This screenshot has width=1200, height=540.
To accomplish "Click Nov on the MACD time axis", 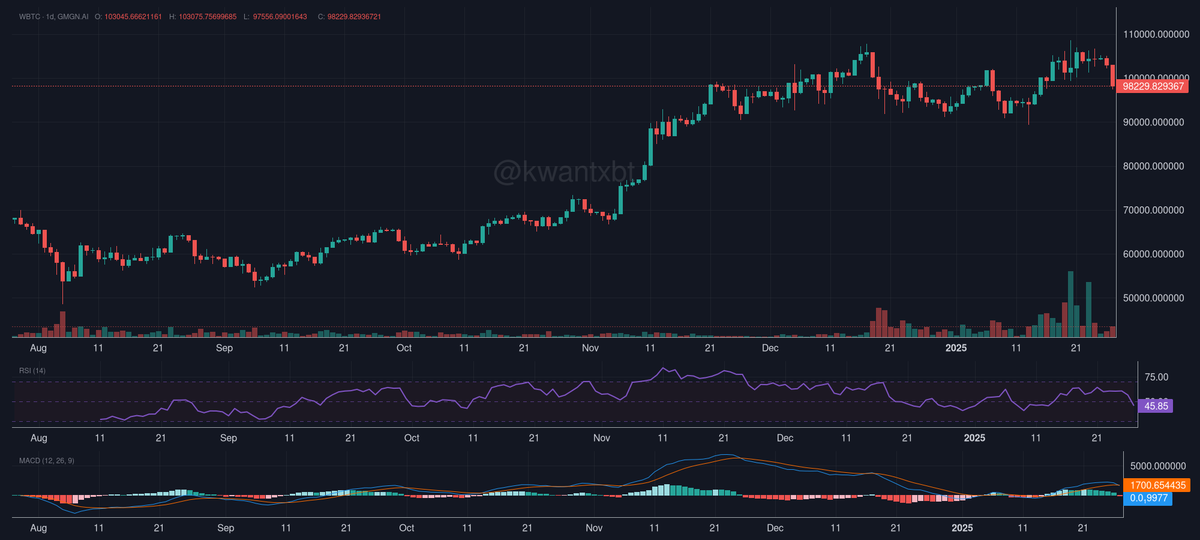I will point(595,527).
